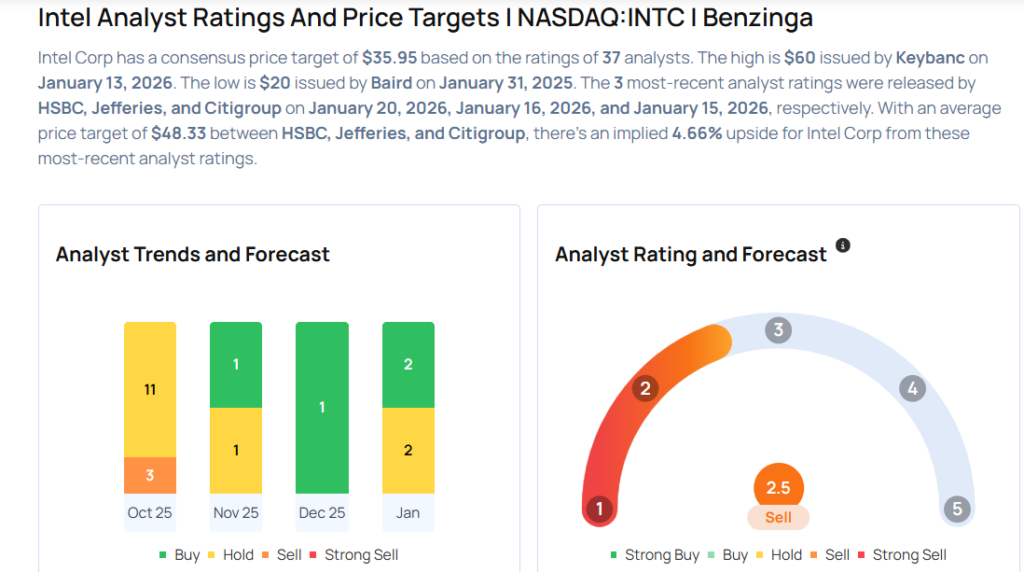Click the Nov 25 green Buy bar segment
The image size is (1024, 572).
236,365
